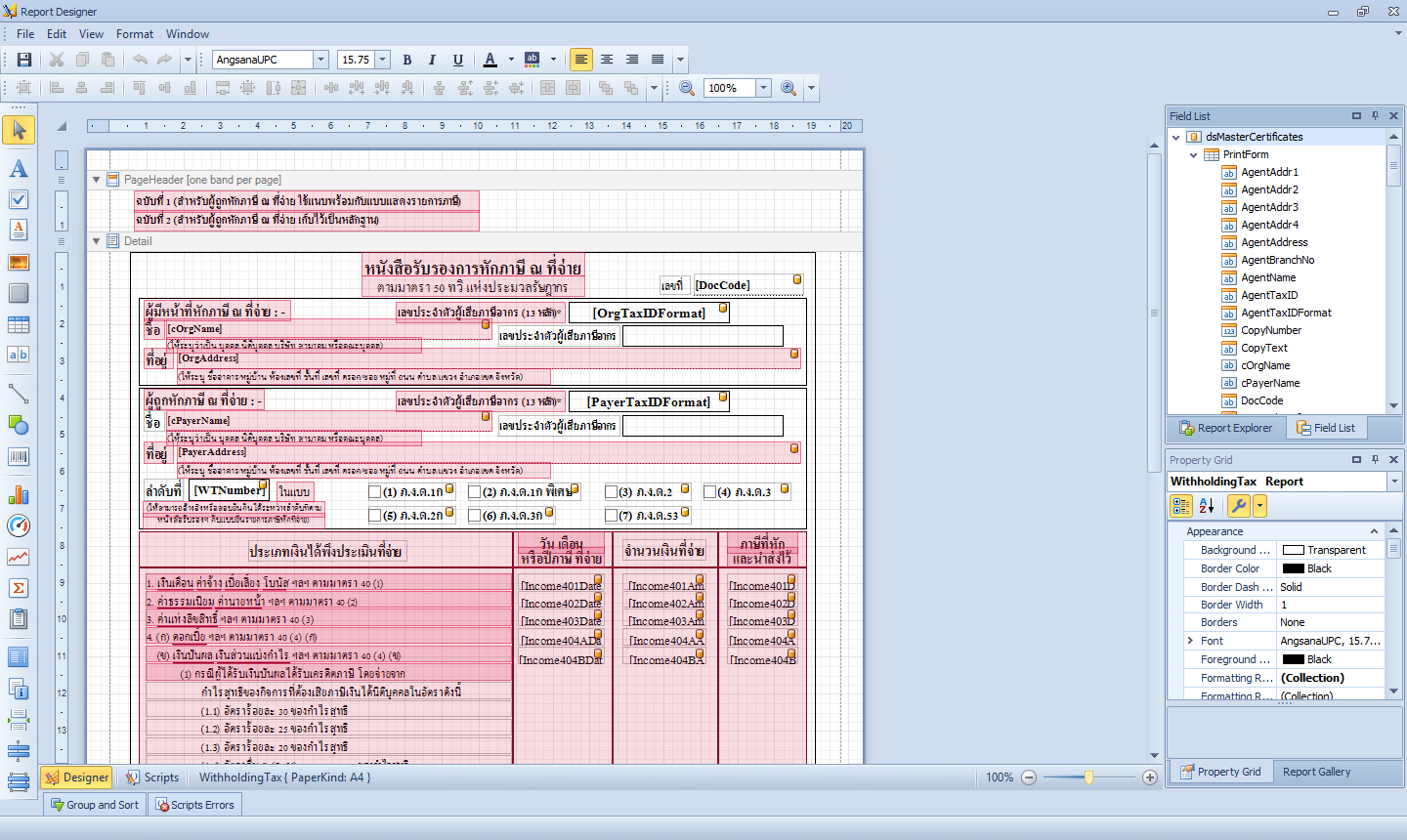
Task: Open the foreground color dropdown arrow
Action: (511, 60)
